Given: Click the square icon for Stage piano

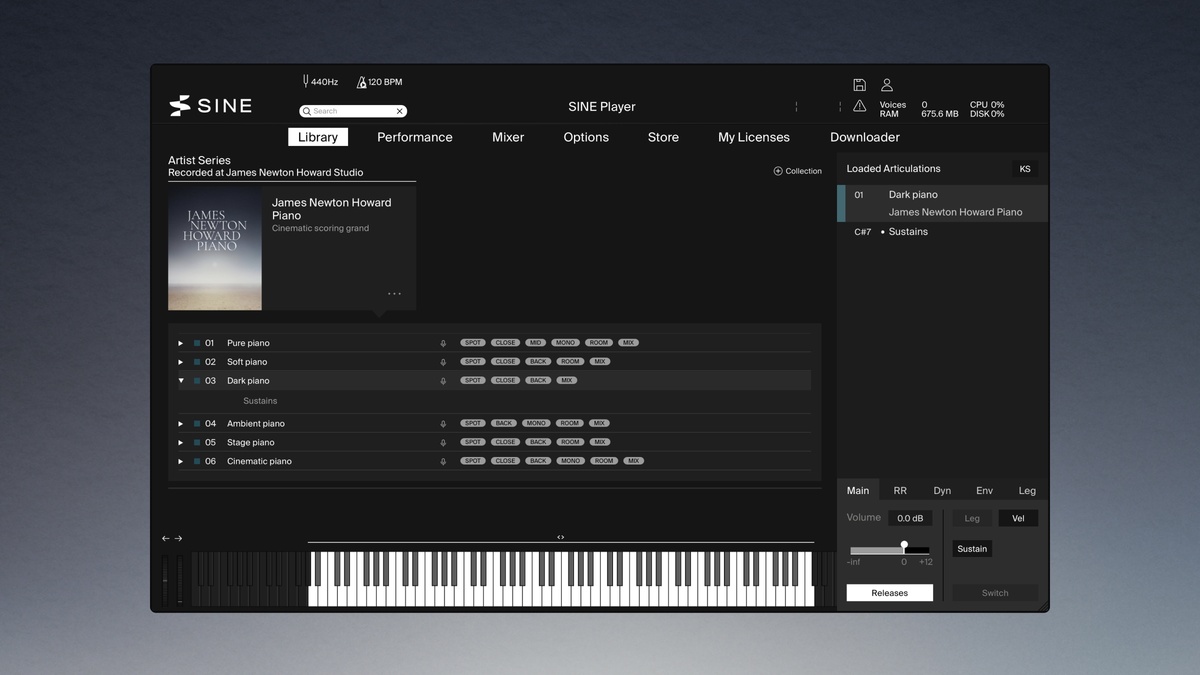Looking at the screenshot, I should tap(197, 442).
